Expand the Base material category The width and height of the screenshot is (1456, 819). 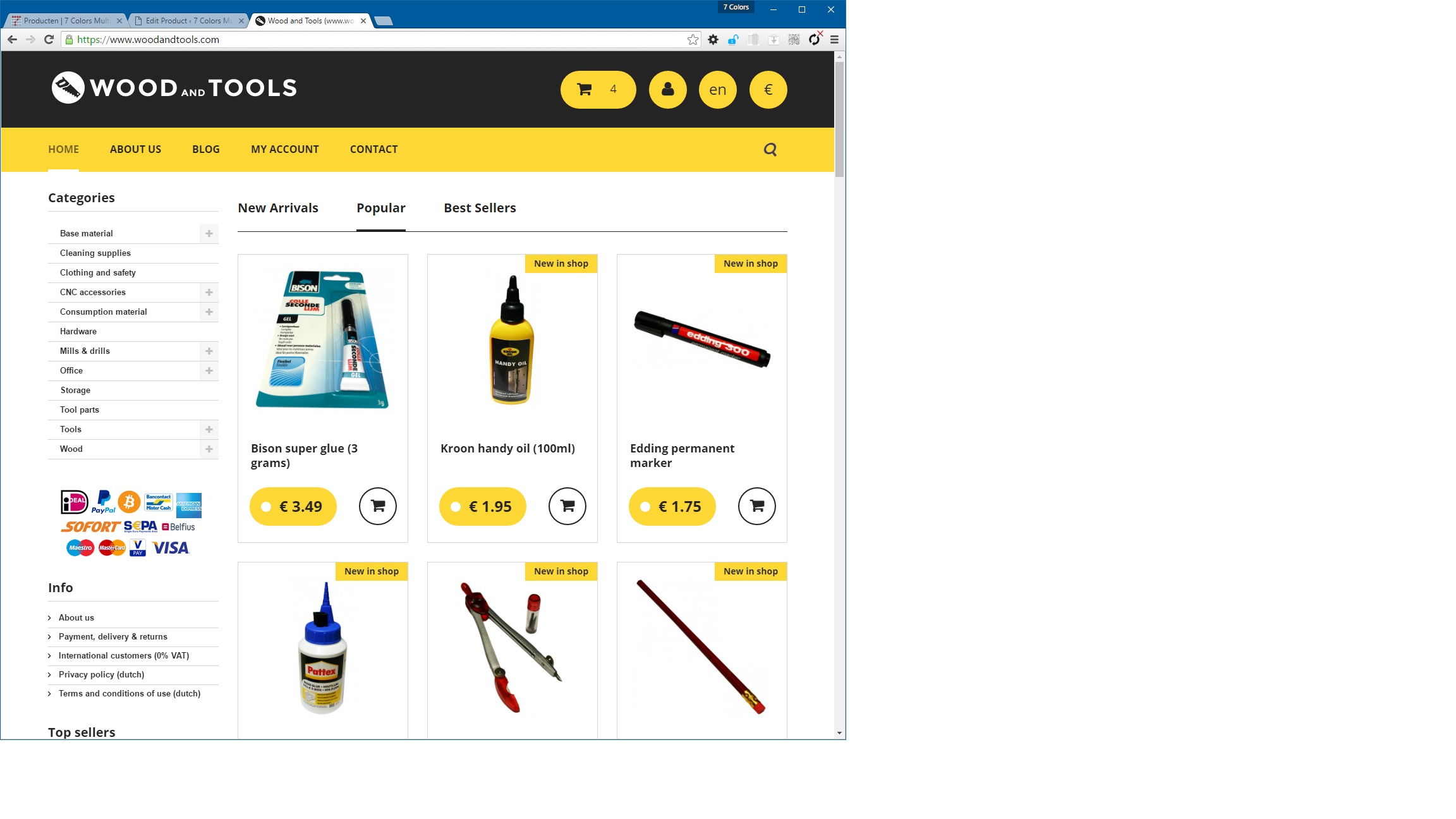point(209,234)
